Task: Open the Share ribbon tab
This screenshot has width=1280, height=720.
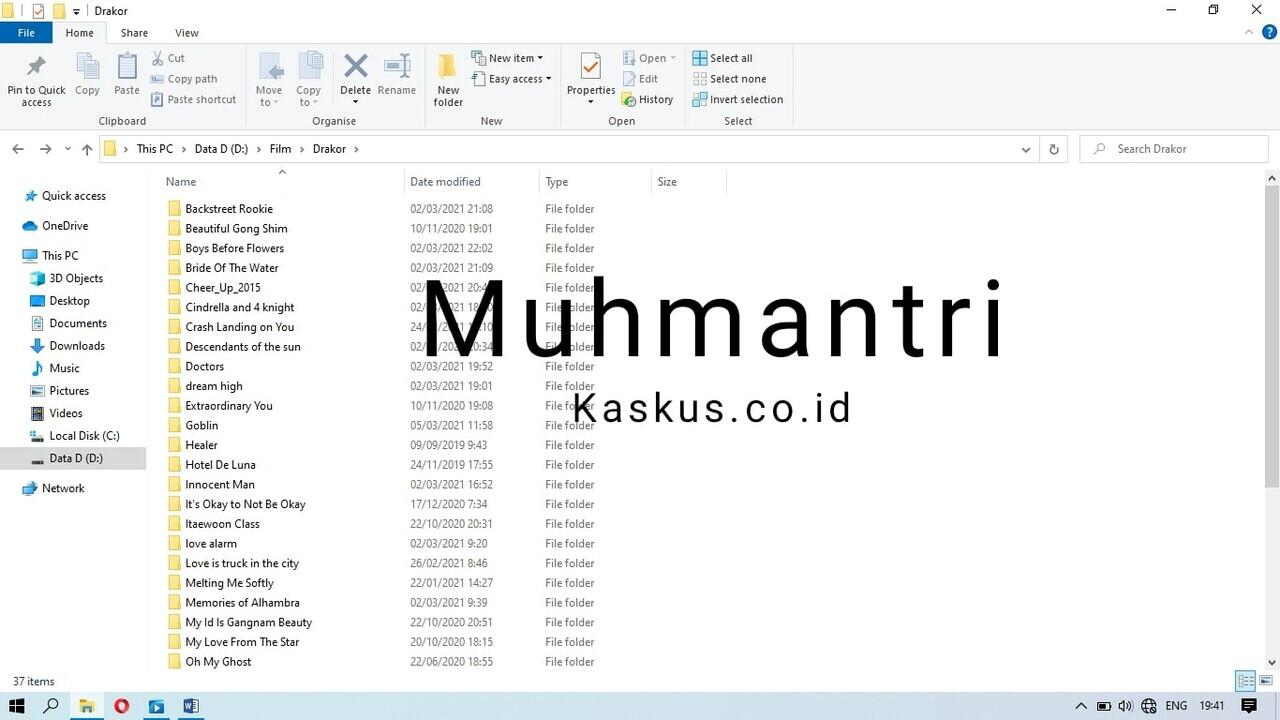Action: pyautogui.click(x=133, y=32)
